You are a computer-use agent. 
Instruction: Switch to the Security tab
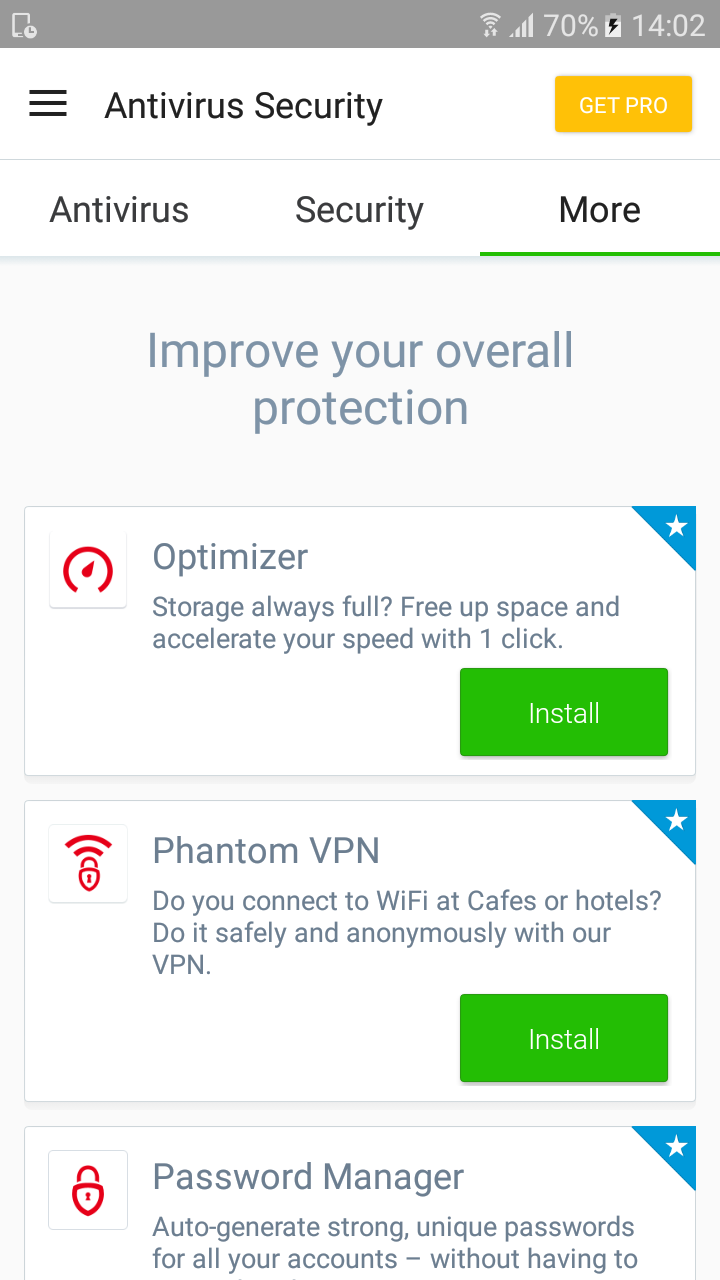coord(360,210)
